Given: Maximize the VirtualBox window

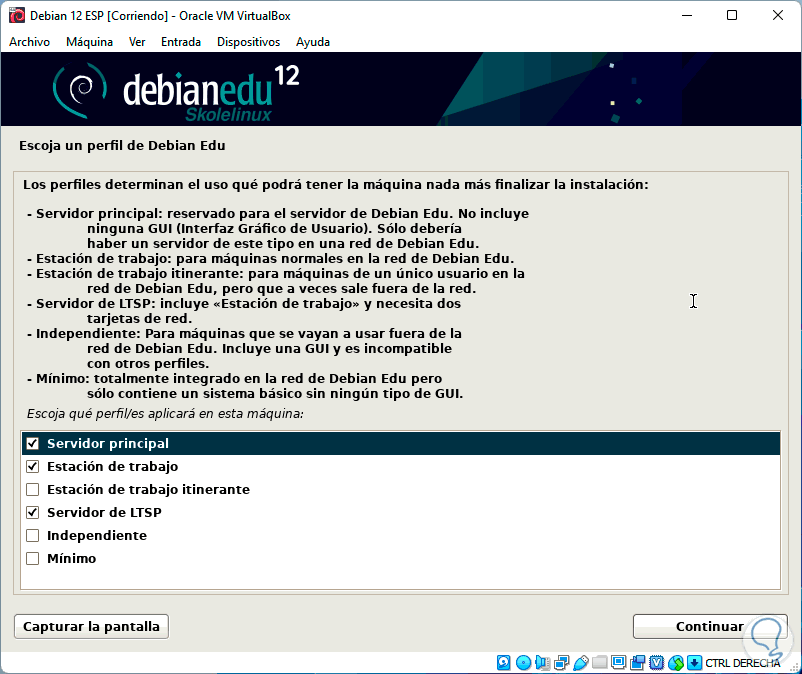Looking at the screenshot, I should click(x=732, y=15).
